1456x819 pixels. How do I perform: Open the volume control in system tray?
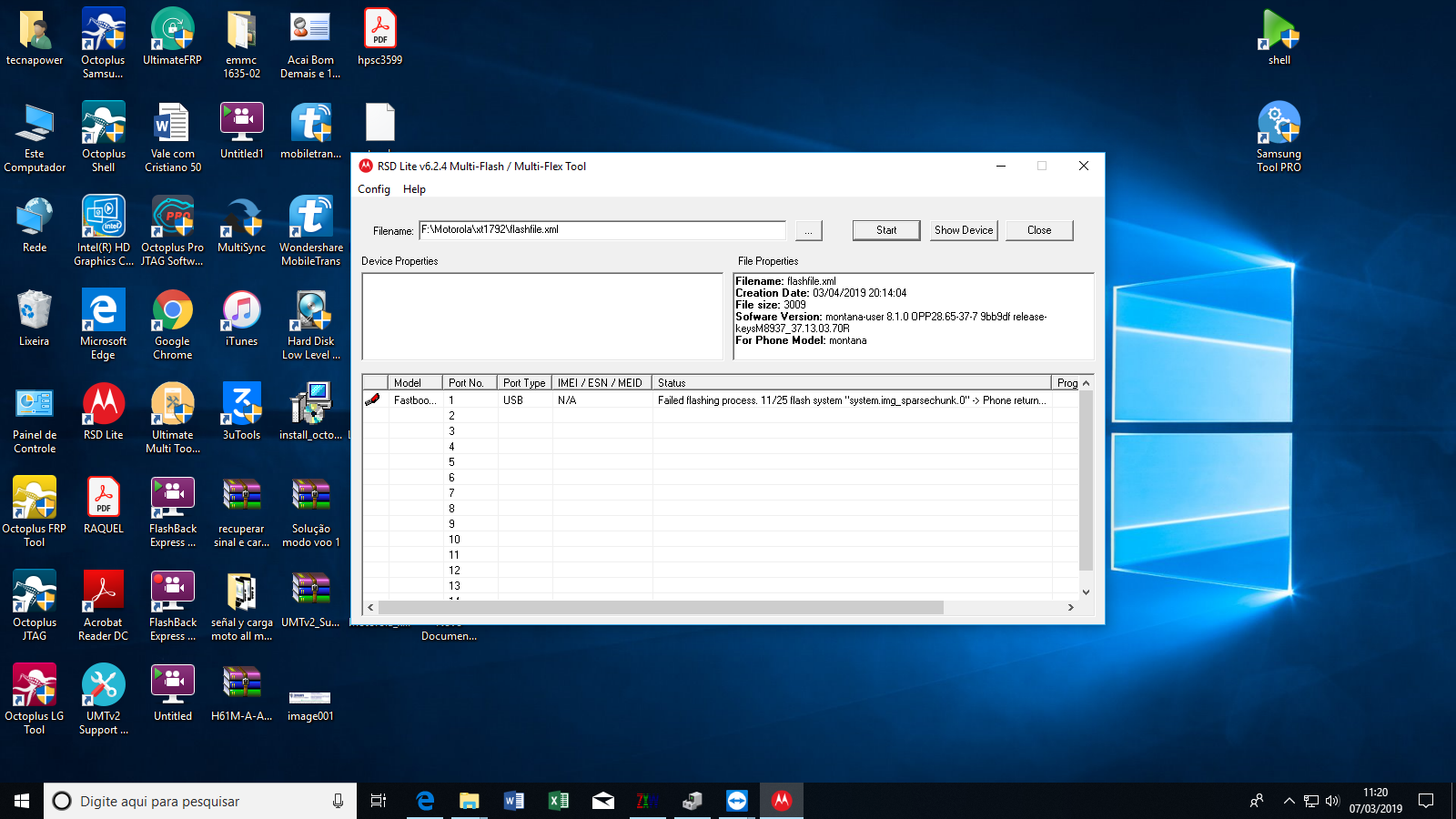pyautogui.click(x=1332, y=801)
